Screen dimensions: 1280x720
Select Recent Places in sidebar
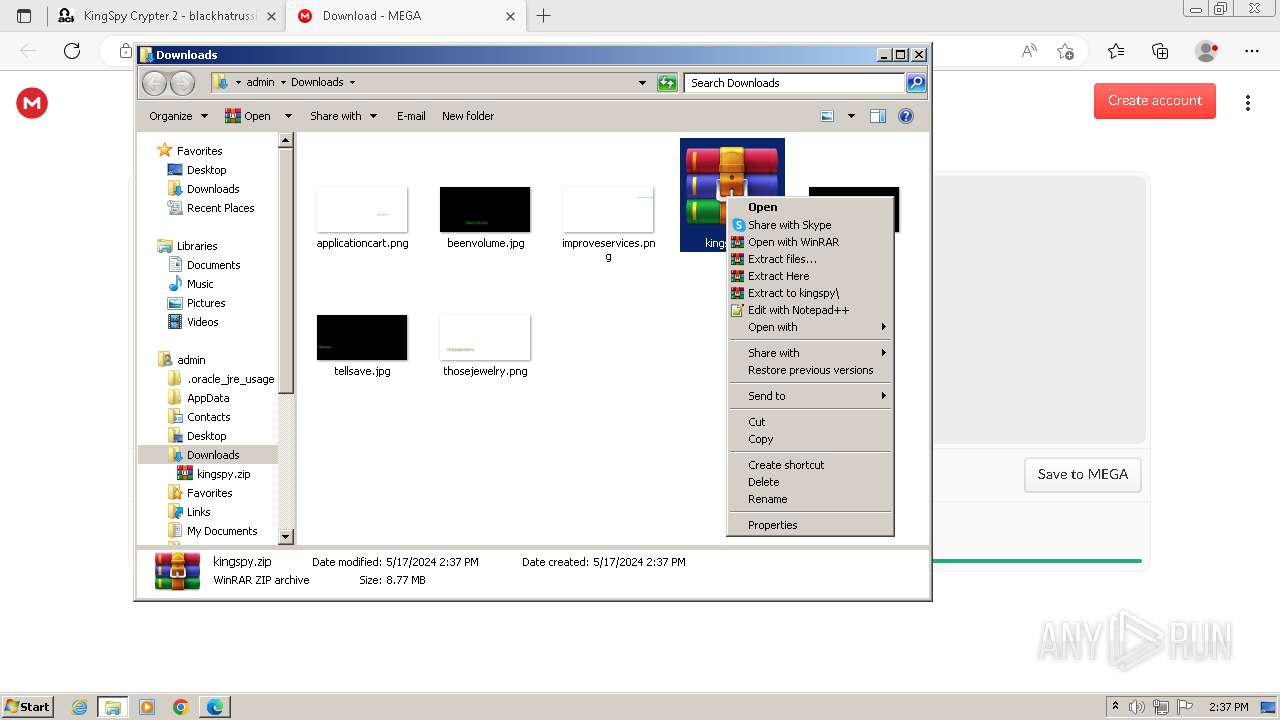pyautogui.click(x=220, y=208)
